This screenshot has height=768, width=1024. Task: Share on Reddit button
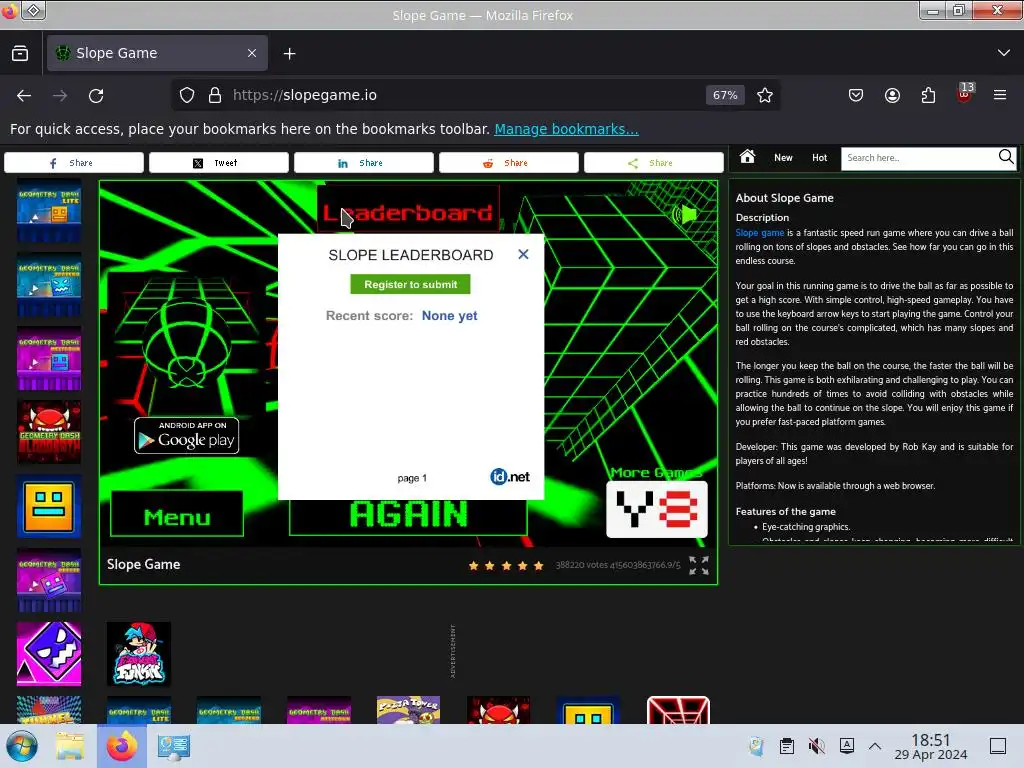[509, 163]
